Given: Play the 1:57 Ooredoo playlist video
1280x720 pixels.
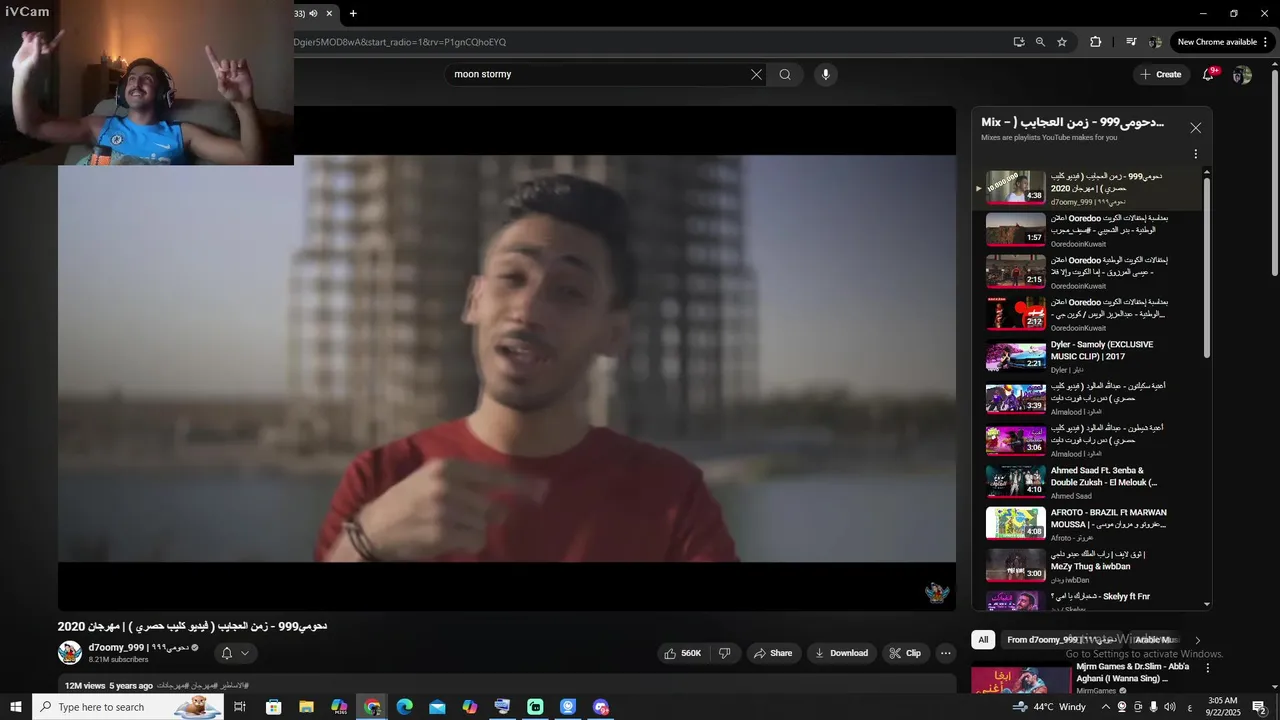Looking at the screenshot, I should (1088, 231).
